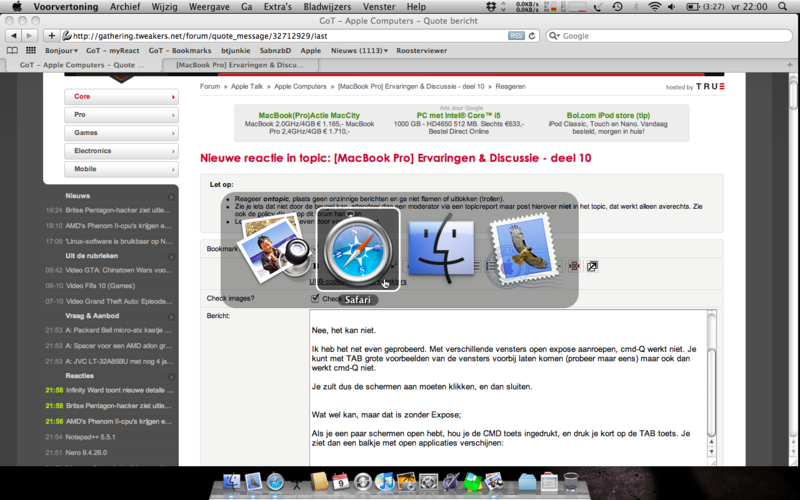
Task: Click the Spotlight magnifier in menu bar
Action: coord(786,6)
